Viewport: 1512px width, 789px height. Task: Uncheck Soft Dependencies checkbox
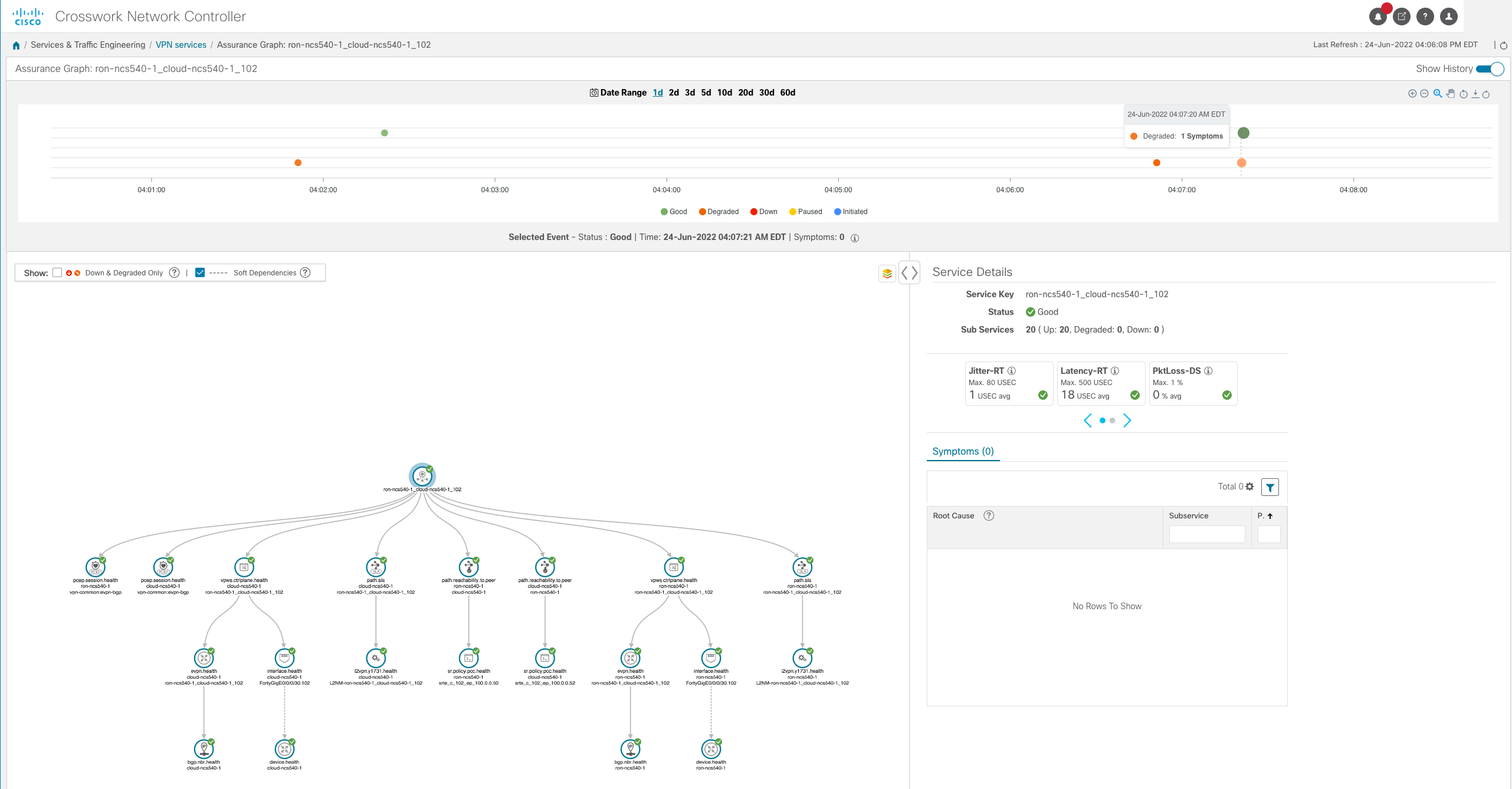click(x=200, y=272)
